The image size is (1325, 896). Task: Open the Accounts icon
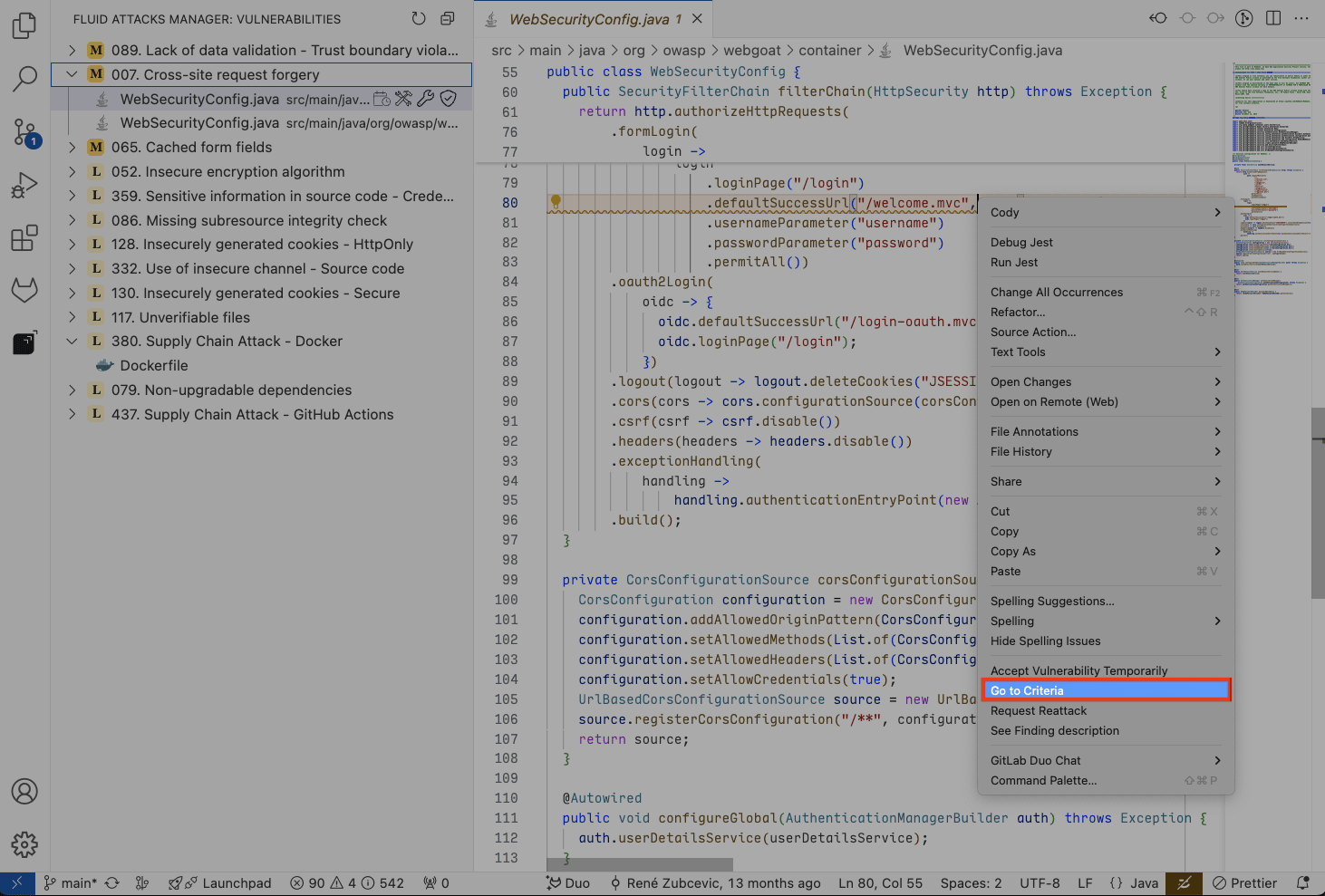click(24, 791)
